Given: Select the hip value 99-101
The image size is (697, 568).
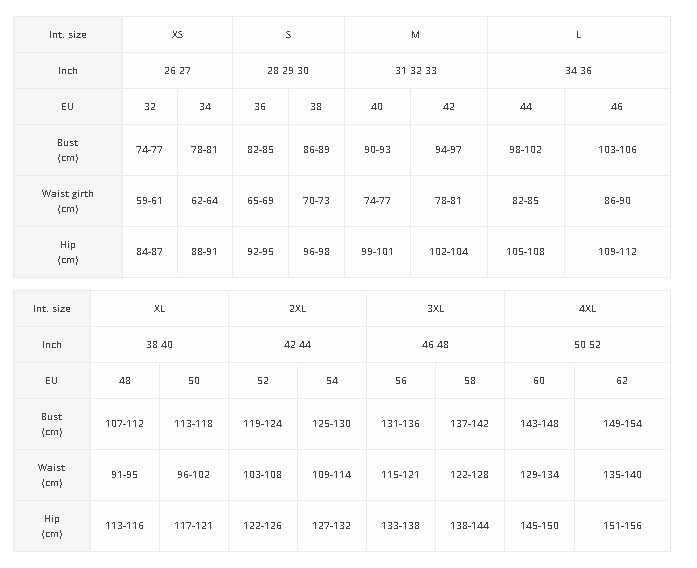Looking at the screenshot, I should (x=377, y=252).
